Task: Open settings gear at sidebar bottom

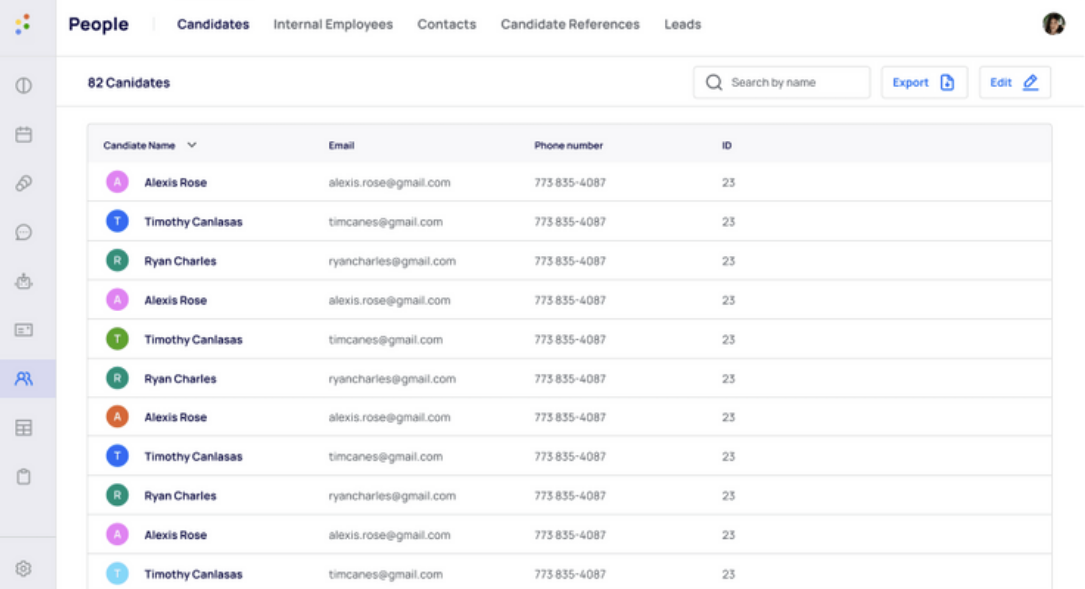Action: (x=24, y=569)
